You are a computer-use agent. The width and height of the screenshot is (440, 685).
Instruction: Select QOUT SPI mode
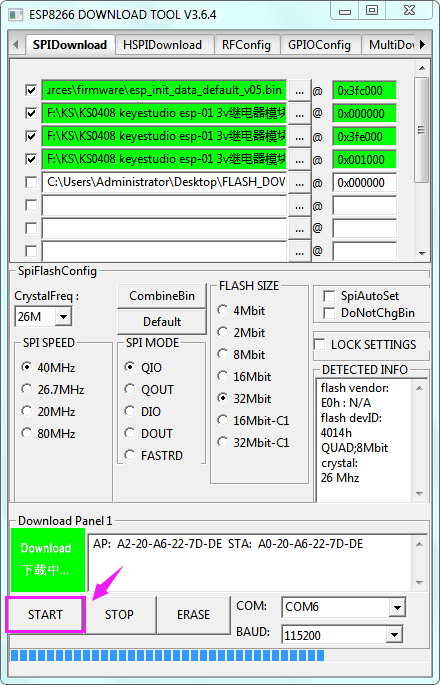coord(149,389)
